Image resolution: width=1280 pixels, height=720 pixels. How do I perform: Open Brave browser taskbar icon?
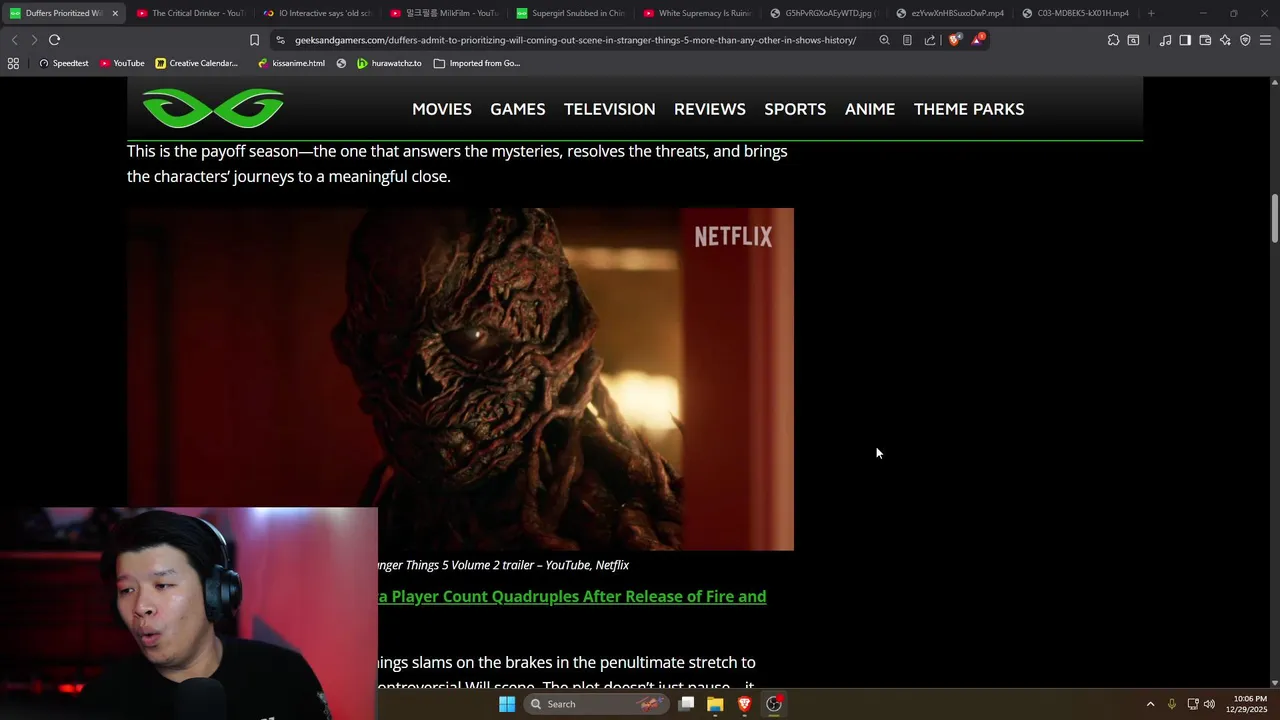click(744, 704)
